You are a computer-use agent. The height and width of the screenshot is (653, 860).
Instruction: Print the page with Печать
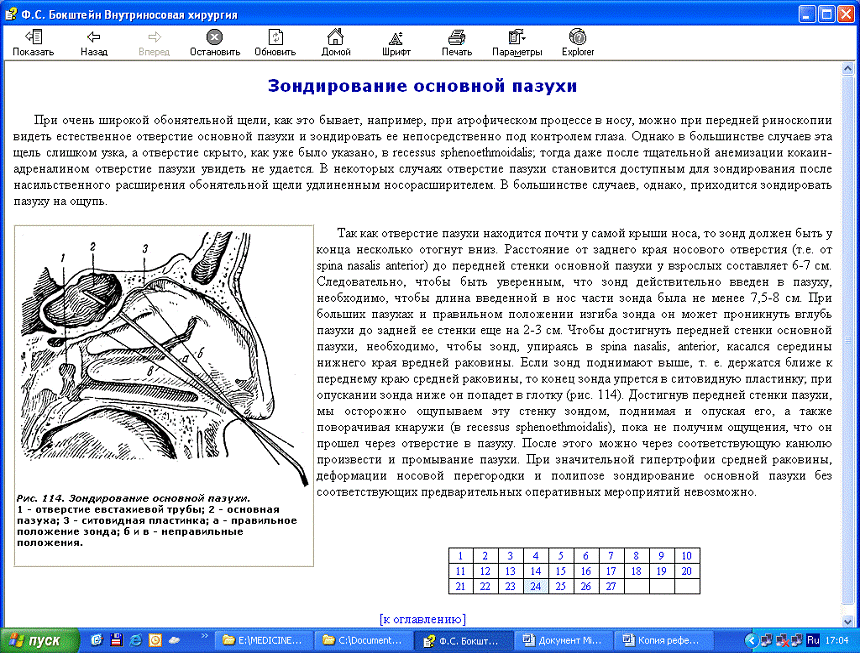[456, 42]
